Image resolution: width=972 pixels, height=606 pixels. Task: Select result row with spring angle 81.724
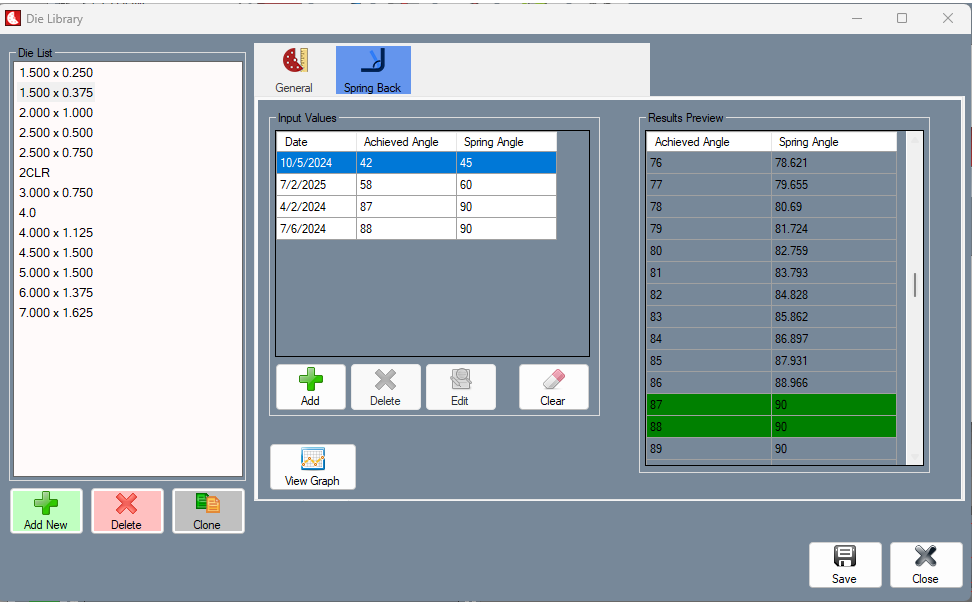pyautogui.click(x=772, y=229)
